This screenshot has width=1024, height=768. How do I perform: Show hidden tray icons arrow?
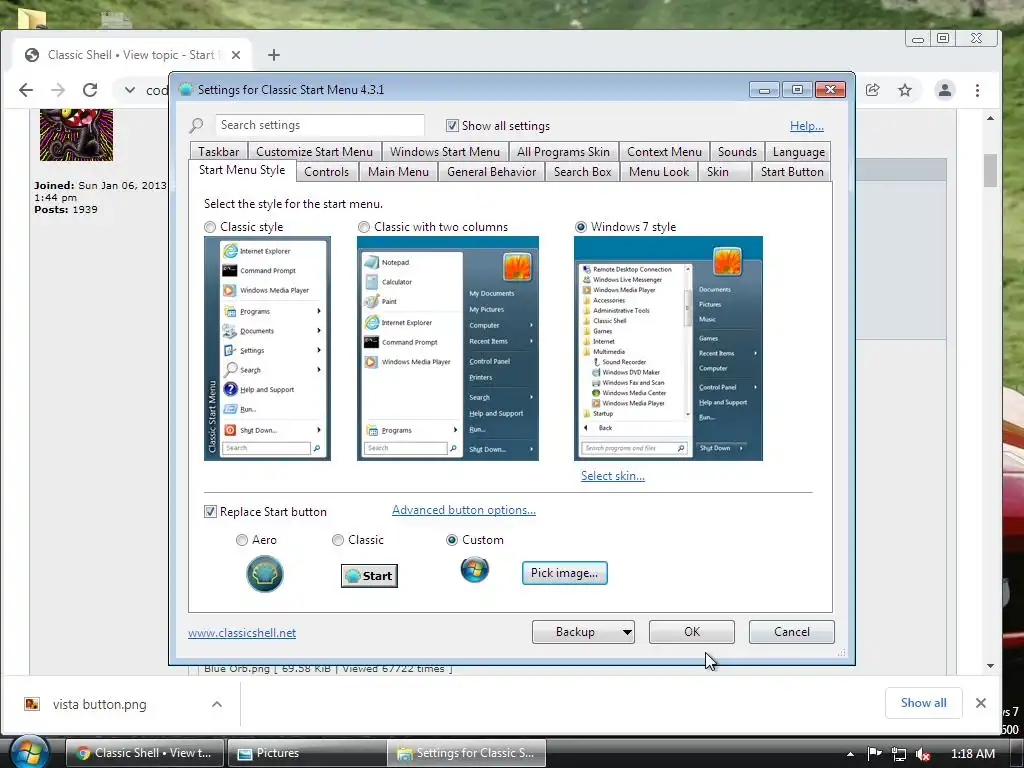click(850, 754)
